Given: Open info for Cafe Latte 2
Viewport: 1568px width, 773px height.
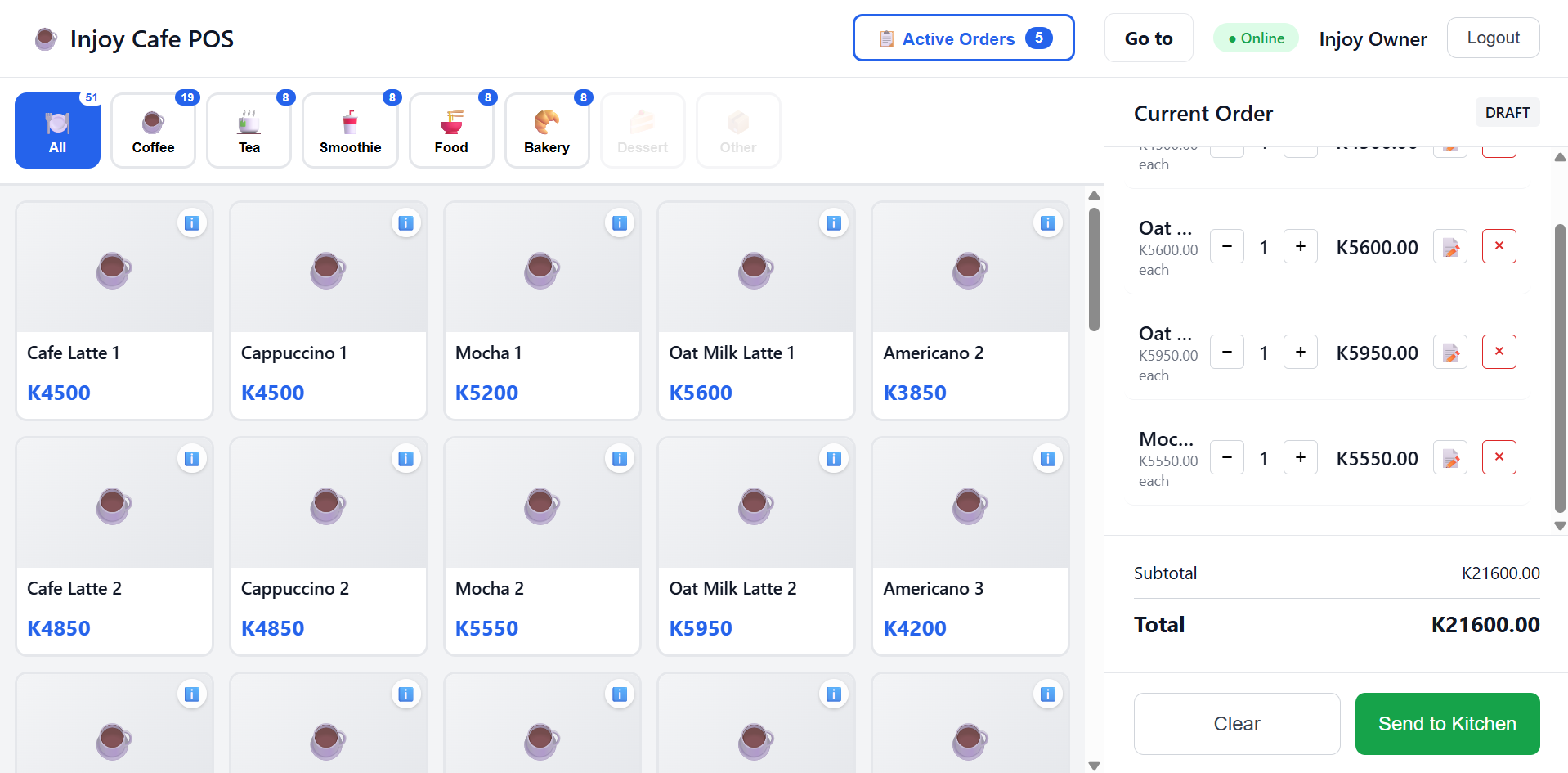Looking at the screenshot, I should click(192, 458).
